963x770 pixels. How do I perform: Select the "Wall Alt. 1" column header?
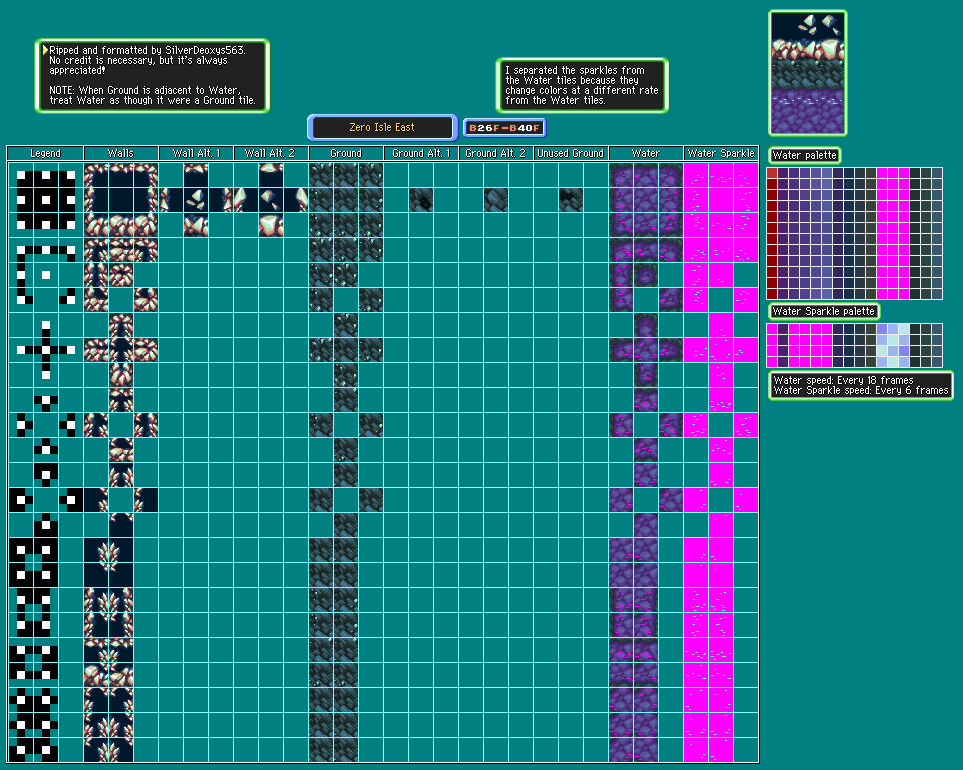pos(196,153)
